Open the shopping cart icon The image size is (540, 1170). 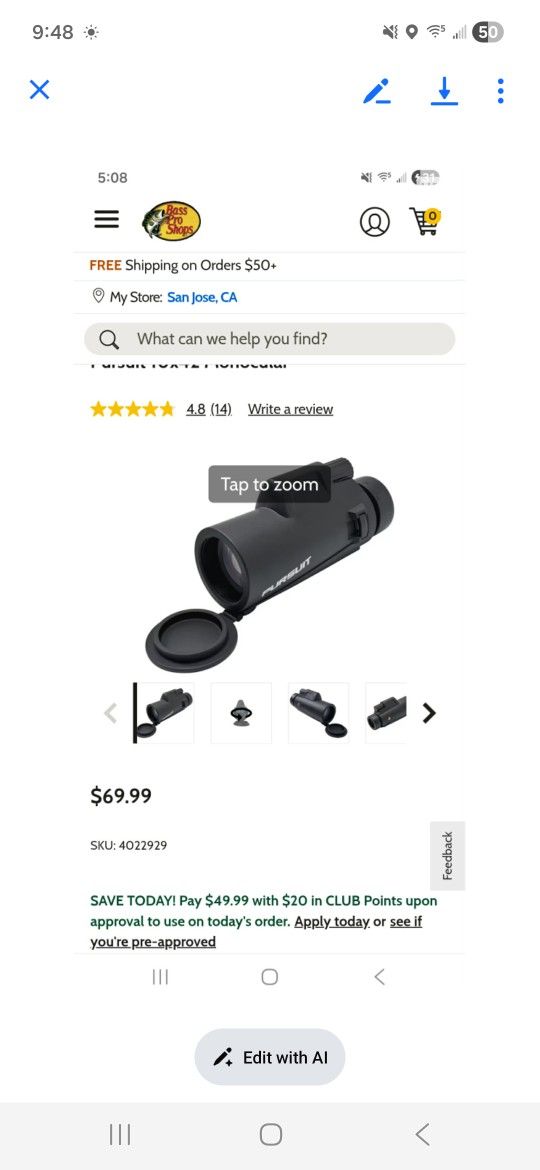(425, 222)
